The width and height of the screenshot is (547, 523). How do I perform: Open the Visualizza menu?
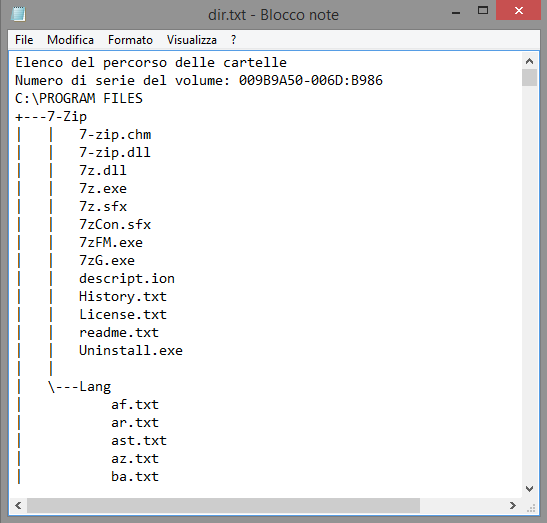tap(192, 40)
